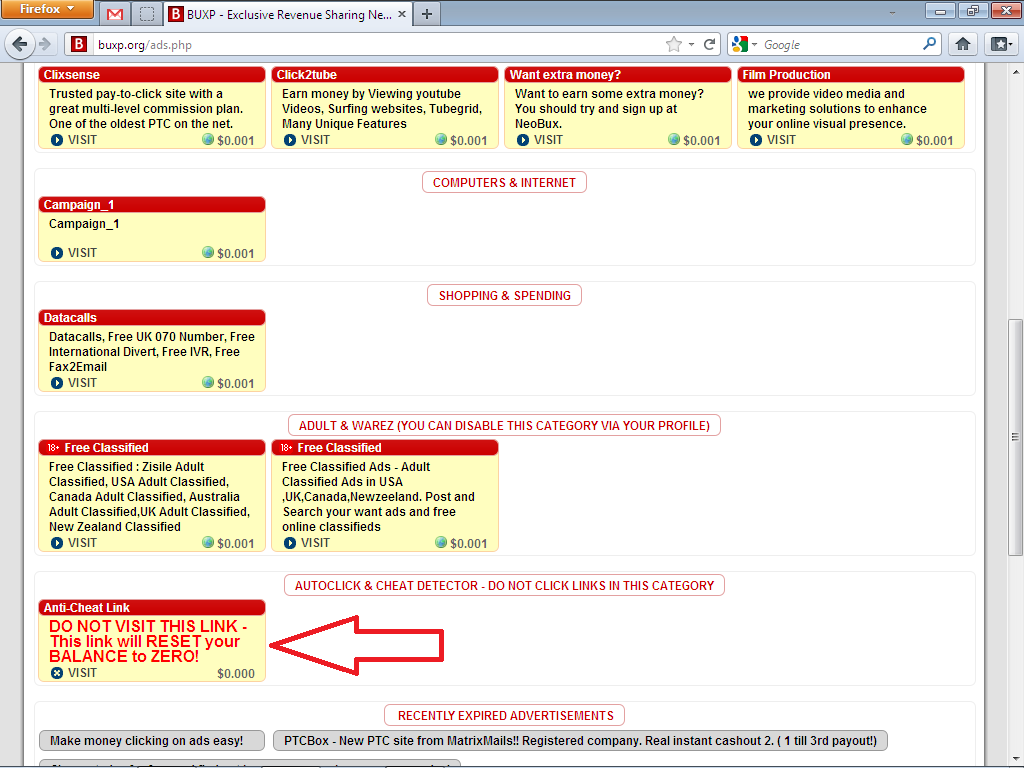This screenshot has width=1024, height=768.
Task: Open the bookmarks menu button
Action: pyautogui.click(x=1000, y=44)
